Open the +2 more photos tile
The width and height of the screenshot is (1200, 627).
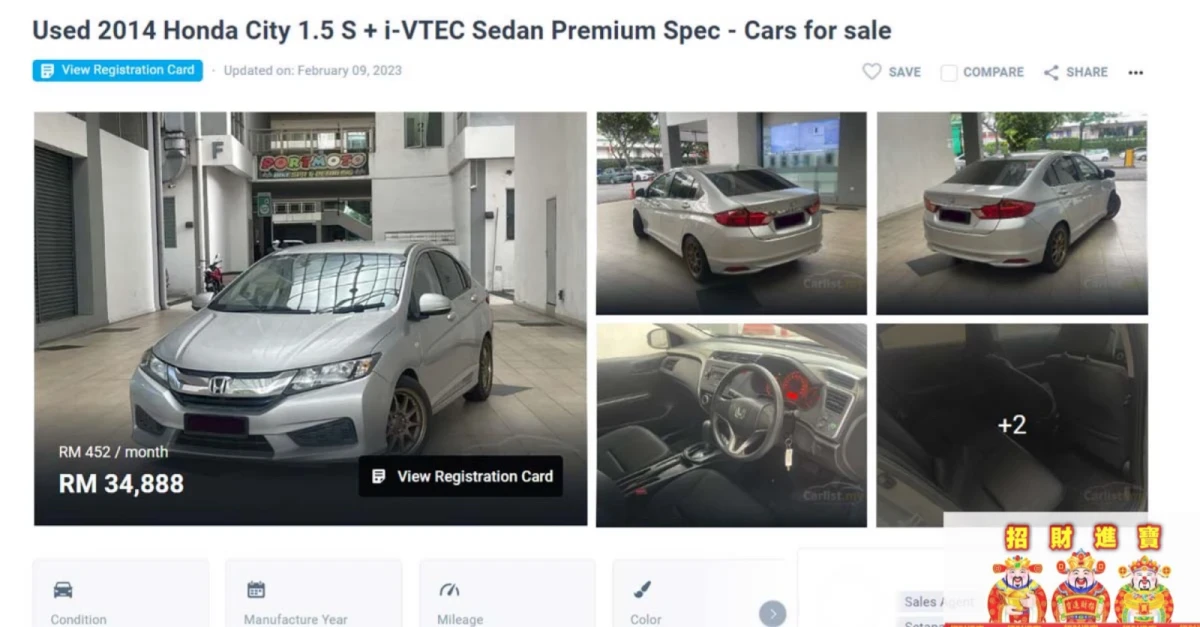tap(1012, 425)
